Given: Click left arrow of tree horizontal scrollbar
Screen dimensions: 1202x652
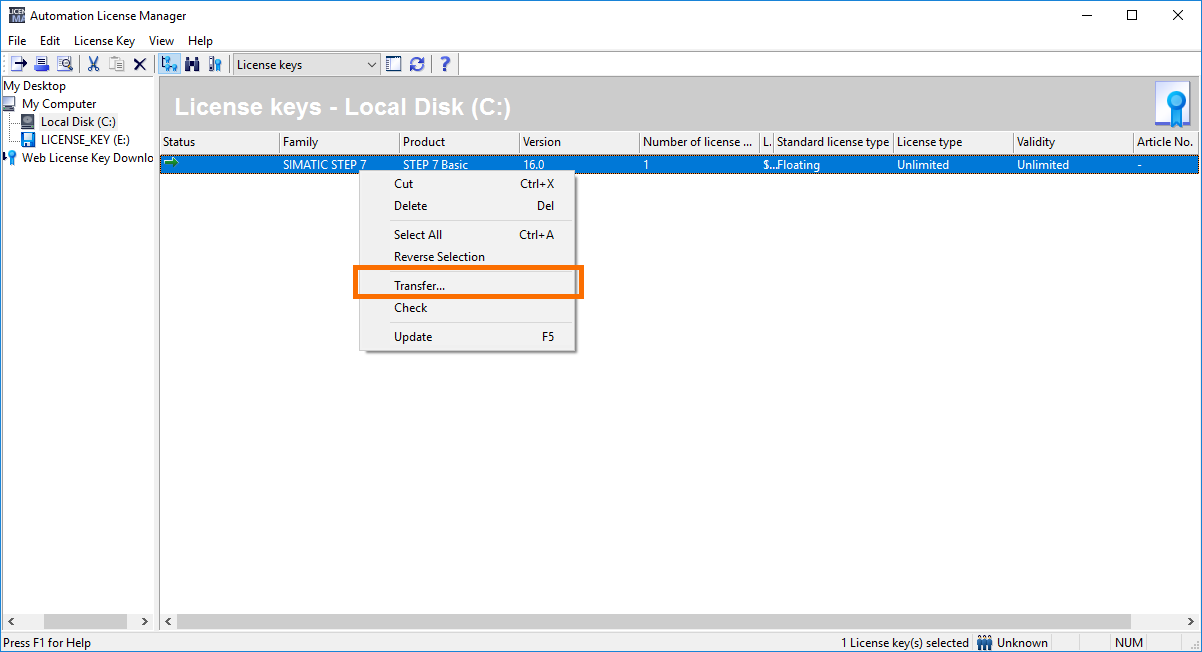Looking at the screenshot, I should pos(9,622).
